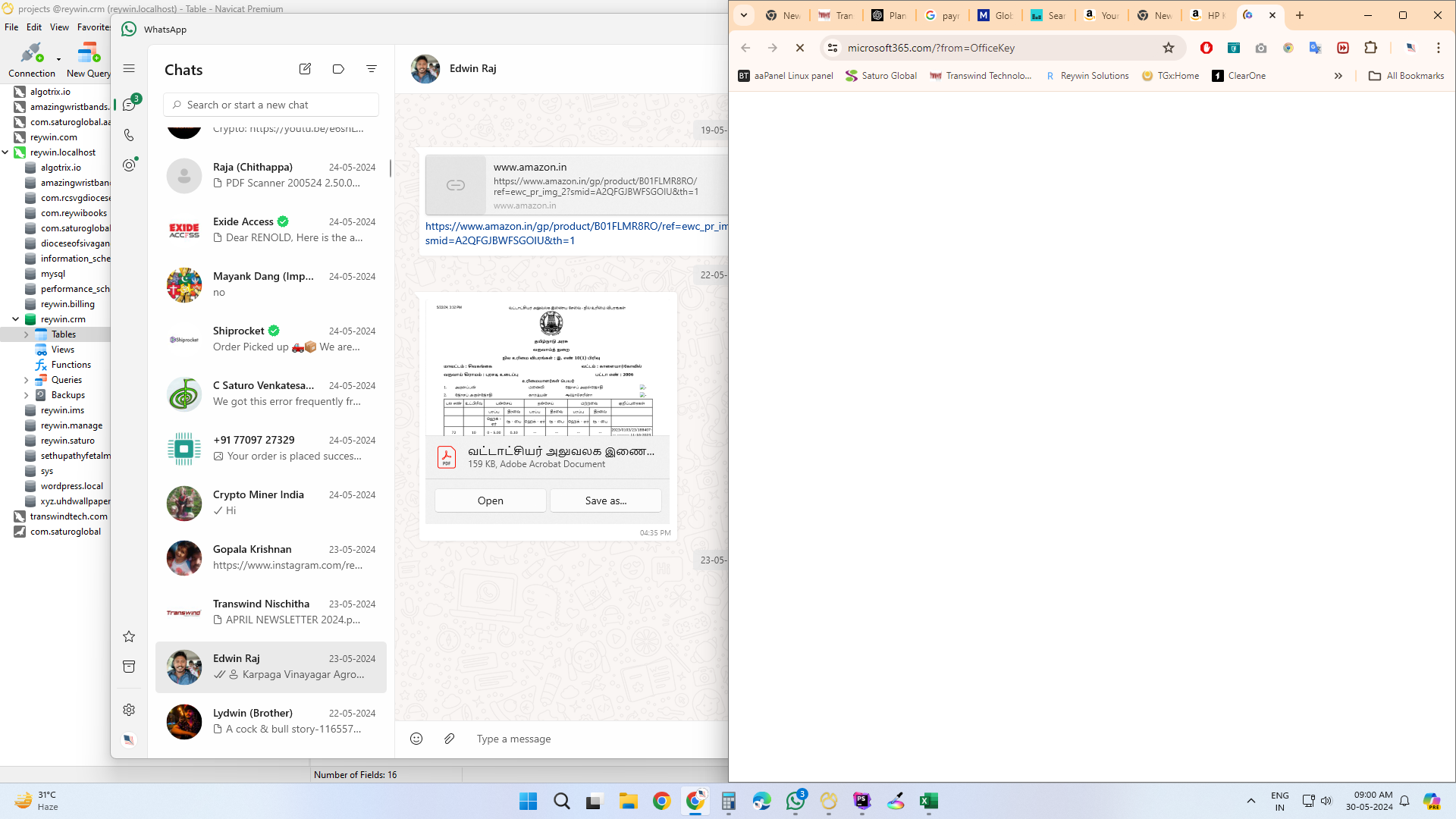Viewport: 1456px width, 819px height.
Task: Collapse the reywin.localhost connection tree
Action: (5, 152)
